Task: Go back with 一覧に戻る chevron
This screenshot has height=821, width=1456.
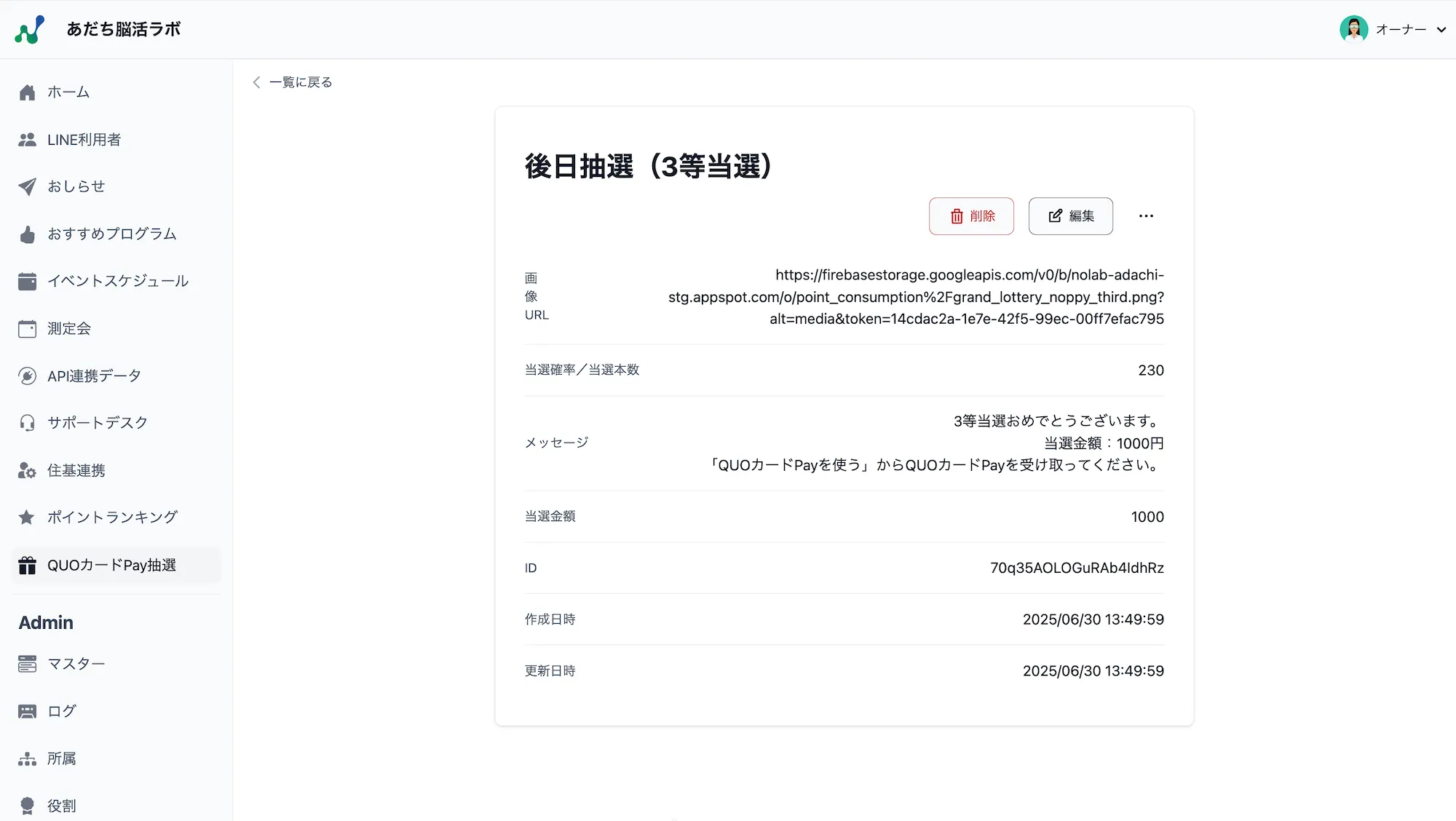Action: 256,82
